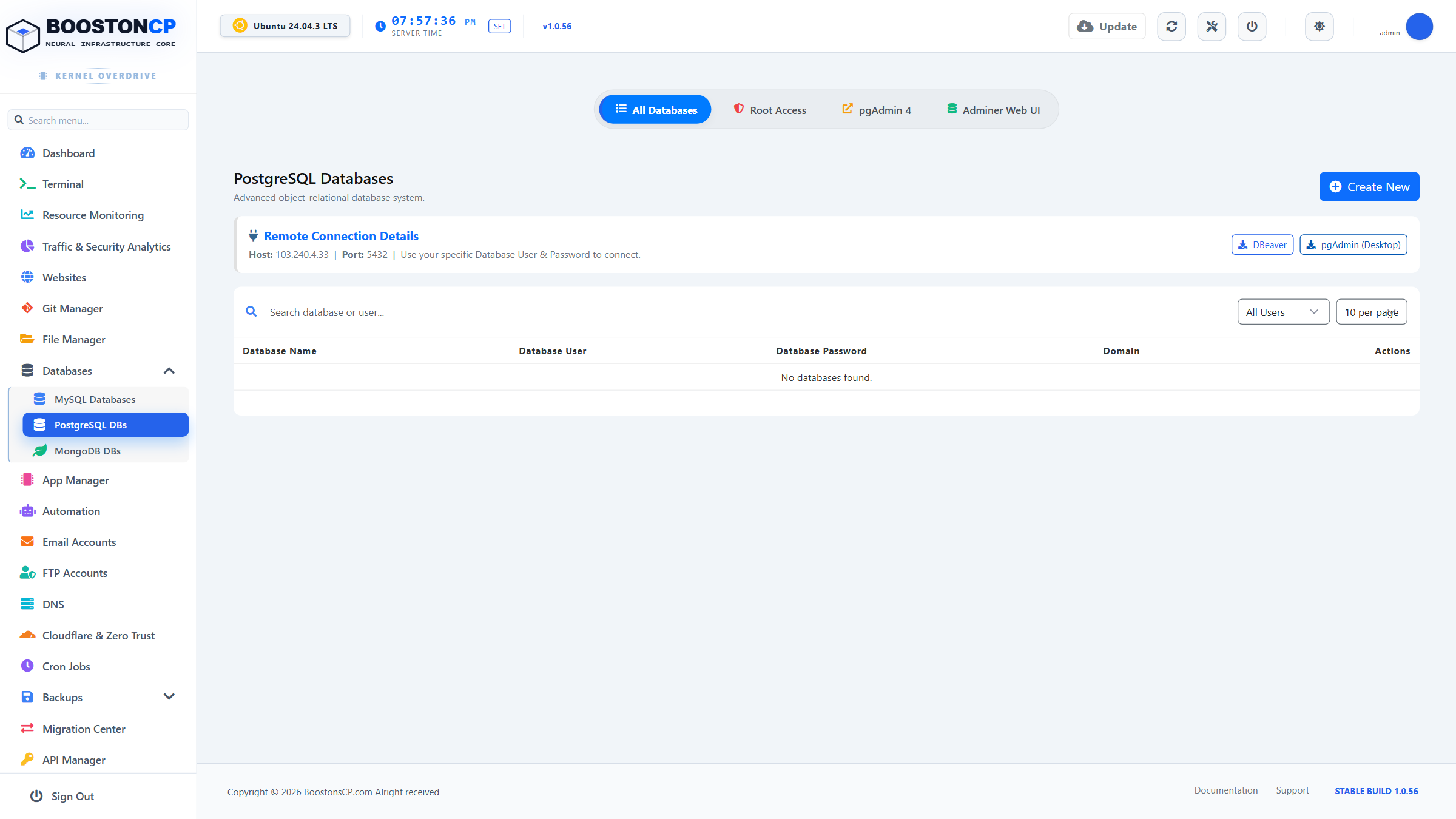This screenshot has height=819, width=1456.
Task: Download DBeaver client
Action: tap(1262, 244)
